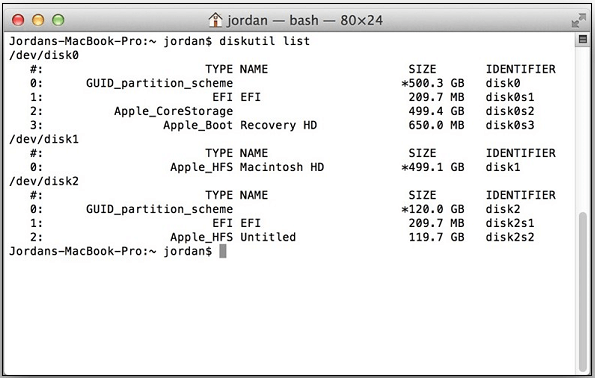Click the split pane icon above scrollbar
This screenshot has width=595, height=378.
[583, 39]
